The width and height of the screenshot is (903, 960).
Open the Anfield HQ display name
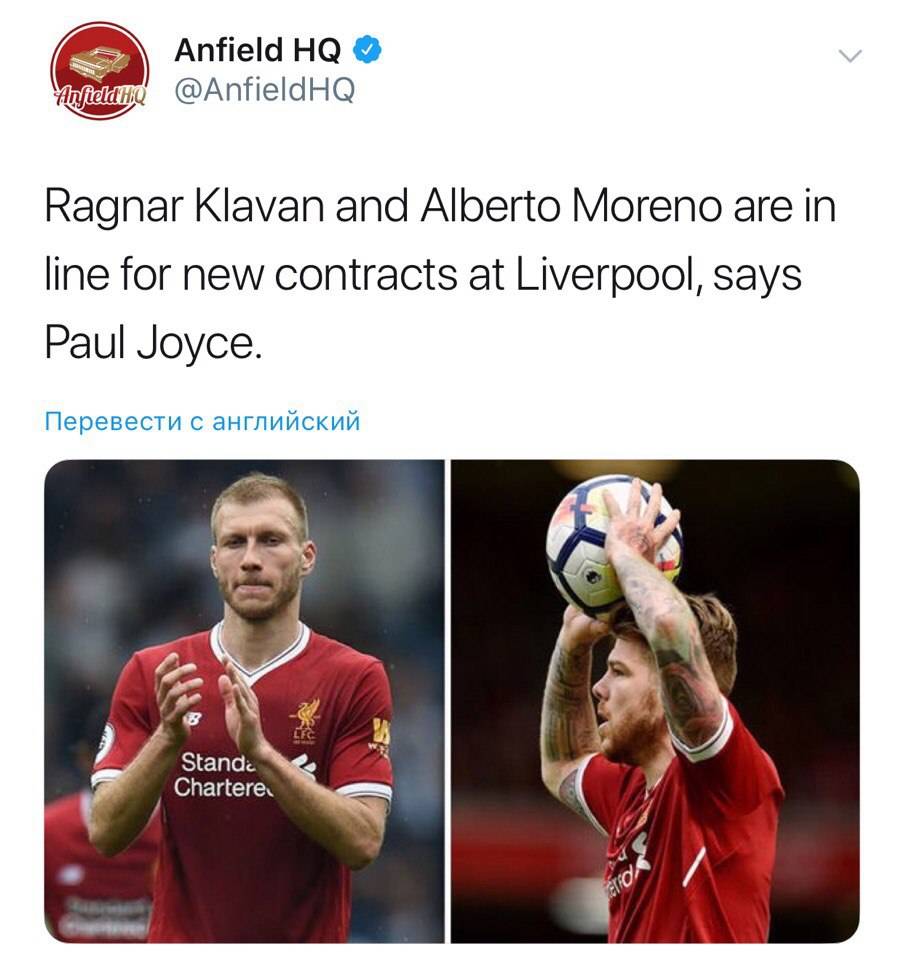[258, 50]
